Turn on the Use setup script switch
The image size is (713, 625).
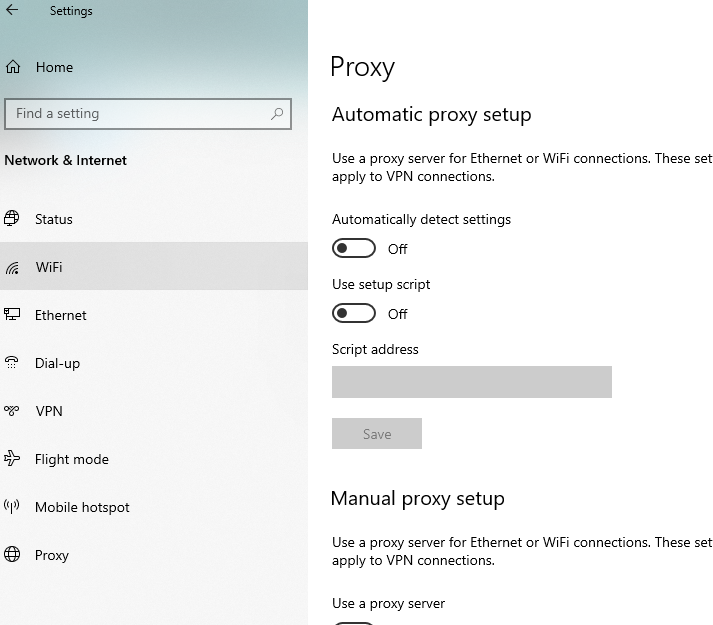coord(354,313)
